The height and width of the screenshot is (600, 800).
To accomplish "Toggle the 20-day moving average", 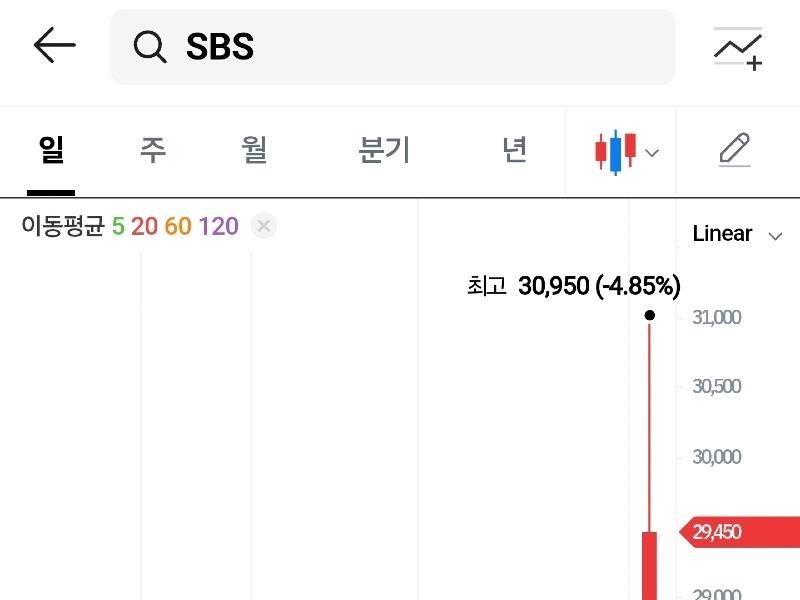I will pyautogui.click(x=144, y=227).
